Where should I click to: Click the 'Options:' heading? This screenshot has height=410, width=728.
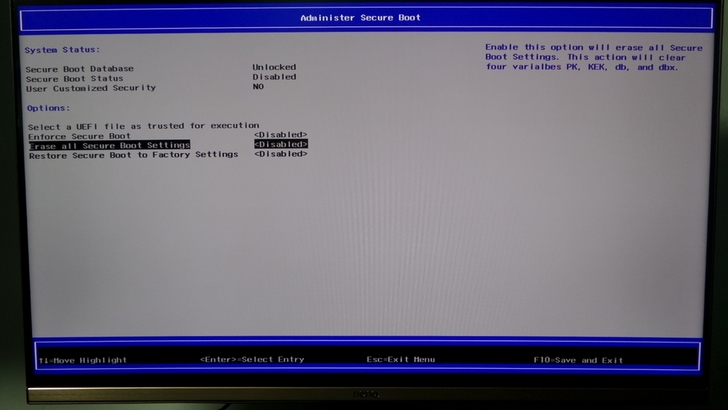pyautogui.click(x=48, y=108)
